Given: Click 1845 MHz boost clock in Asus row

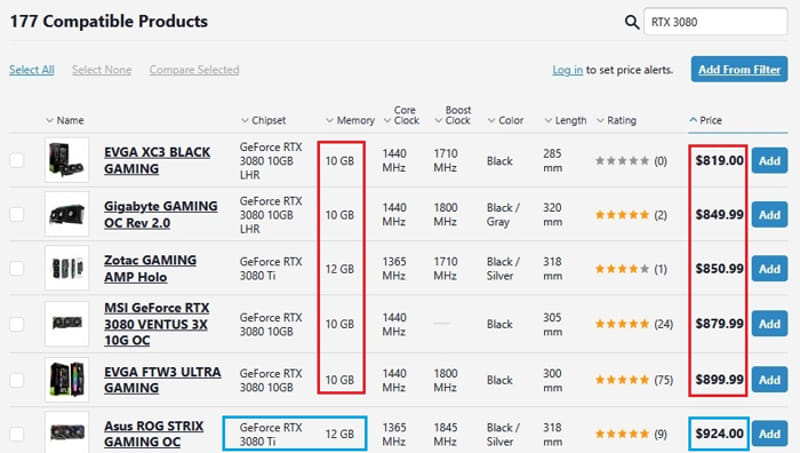Looking at the screenshot, I should click(x=445, y=435).
